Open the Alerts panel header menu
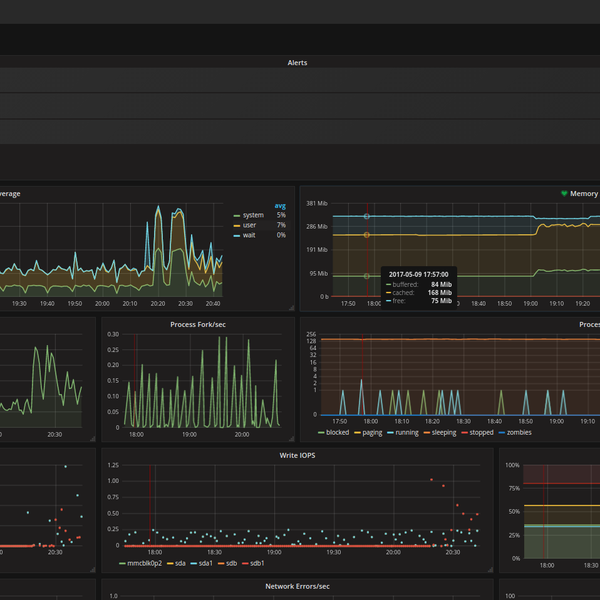 tap(297, 62)
